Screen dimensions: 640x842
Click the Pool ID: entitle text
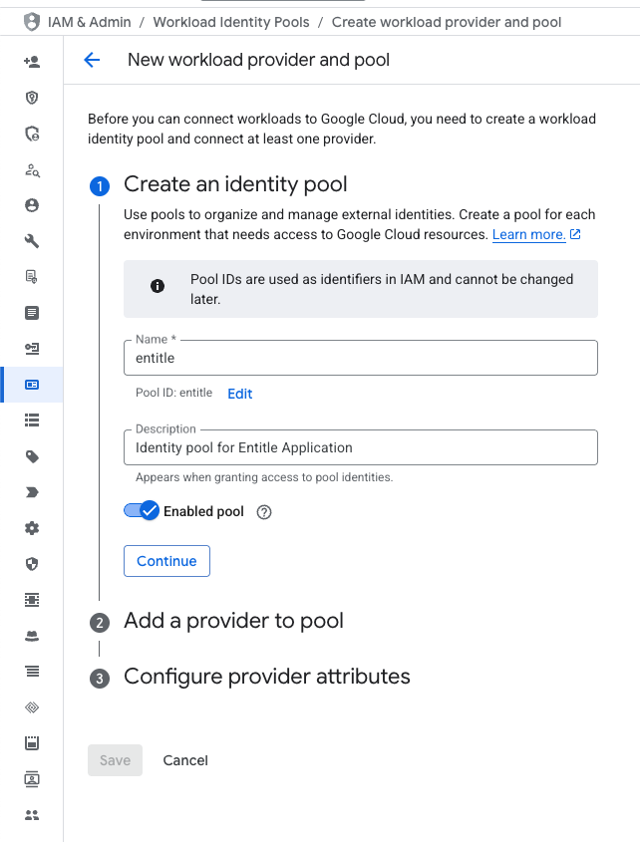coord(174,393)
